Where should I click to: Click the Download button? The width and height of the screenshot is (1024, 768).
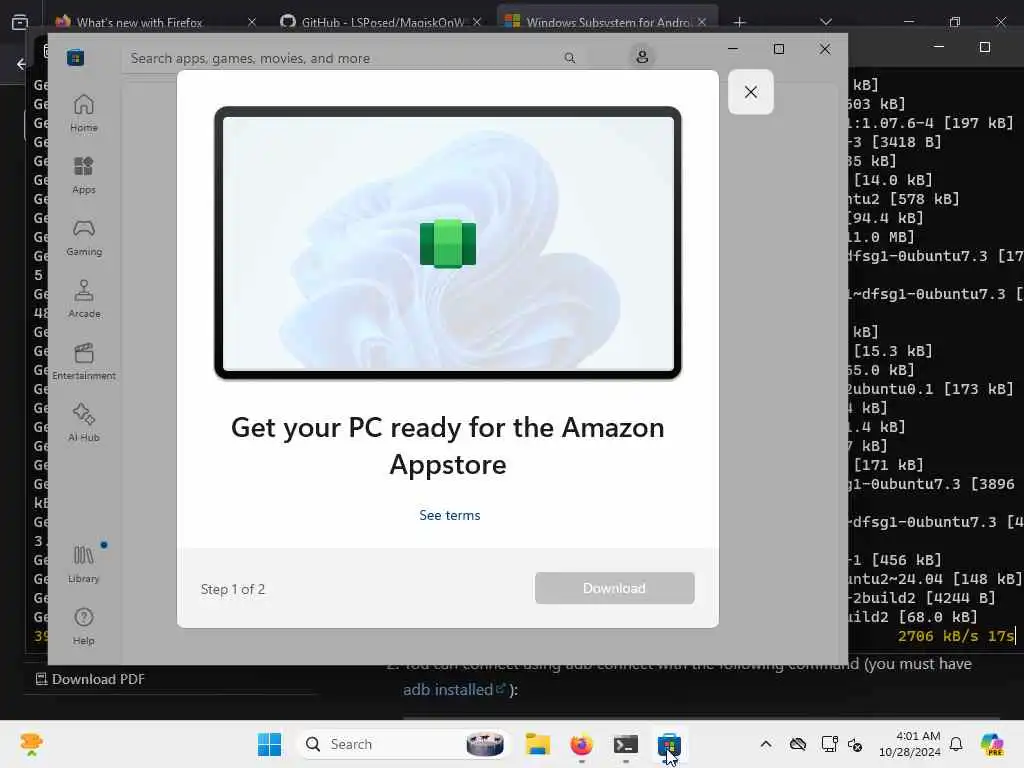click(615, 588)
